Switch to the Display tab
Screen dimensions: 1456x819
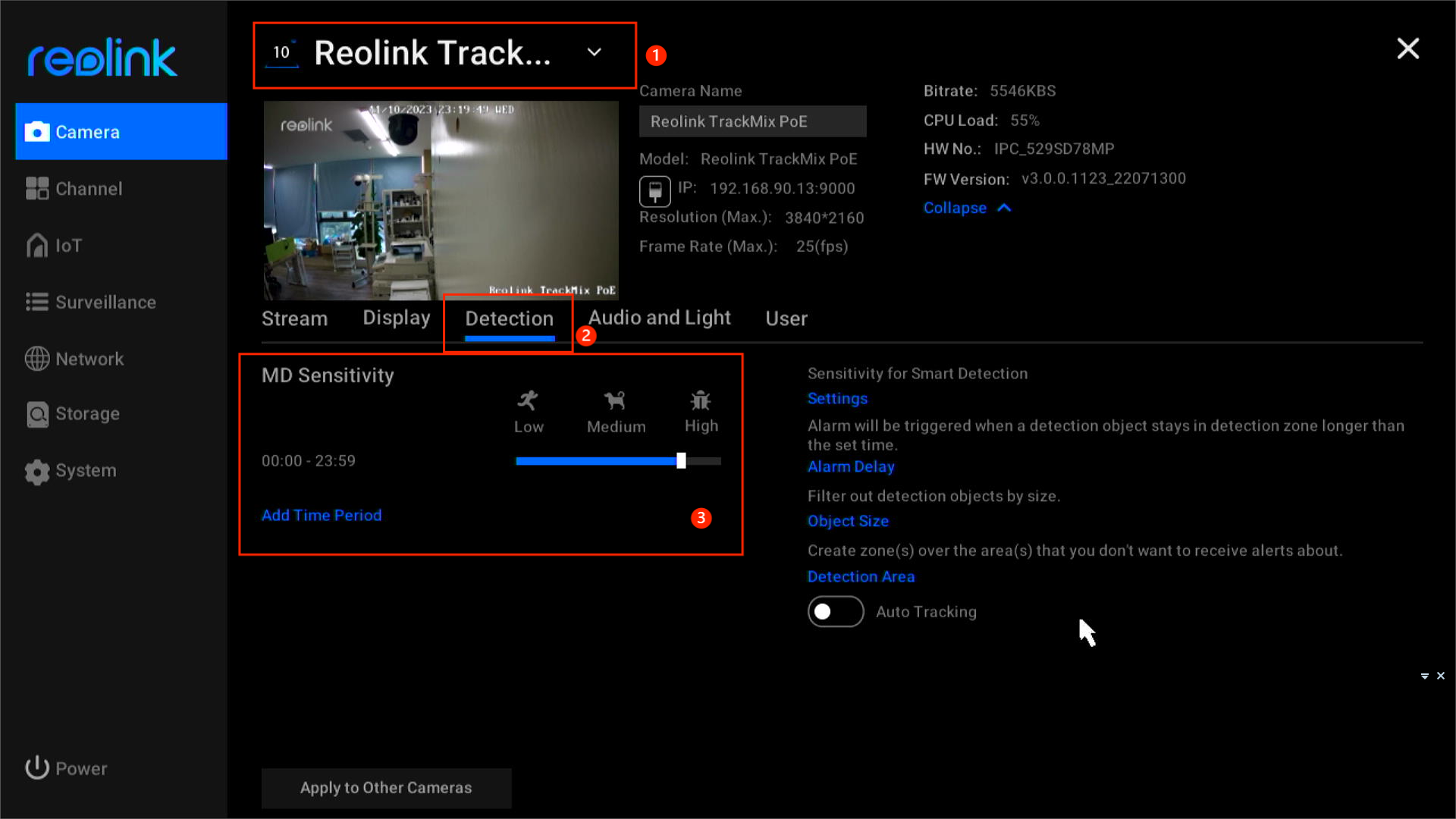[x=396, y=318]
